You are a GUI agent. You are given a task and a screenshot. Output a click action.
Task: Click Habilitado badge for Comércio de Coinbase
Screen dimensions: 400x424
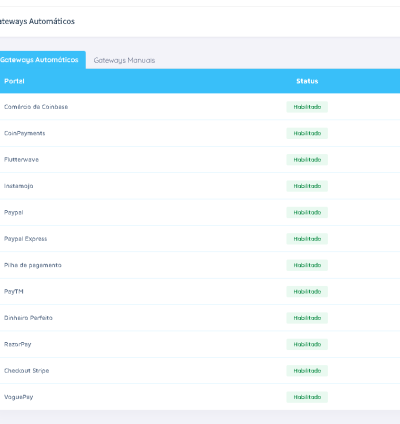click(x=307, y=107)
